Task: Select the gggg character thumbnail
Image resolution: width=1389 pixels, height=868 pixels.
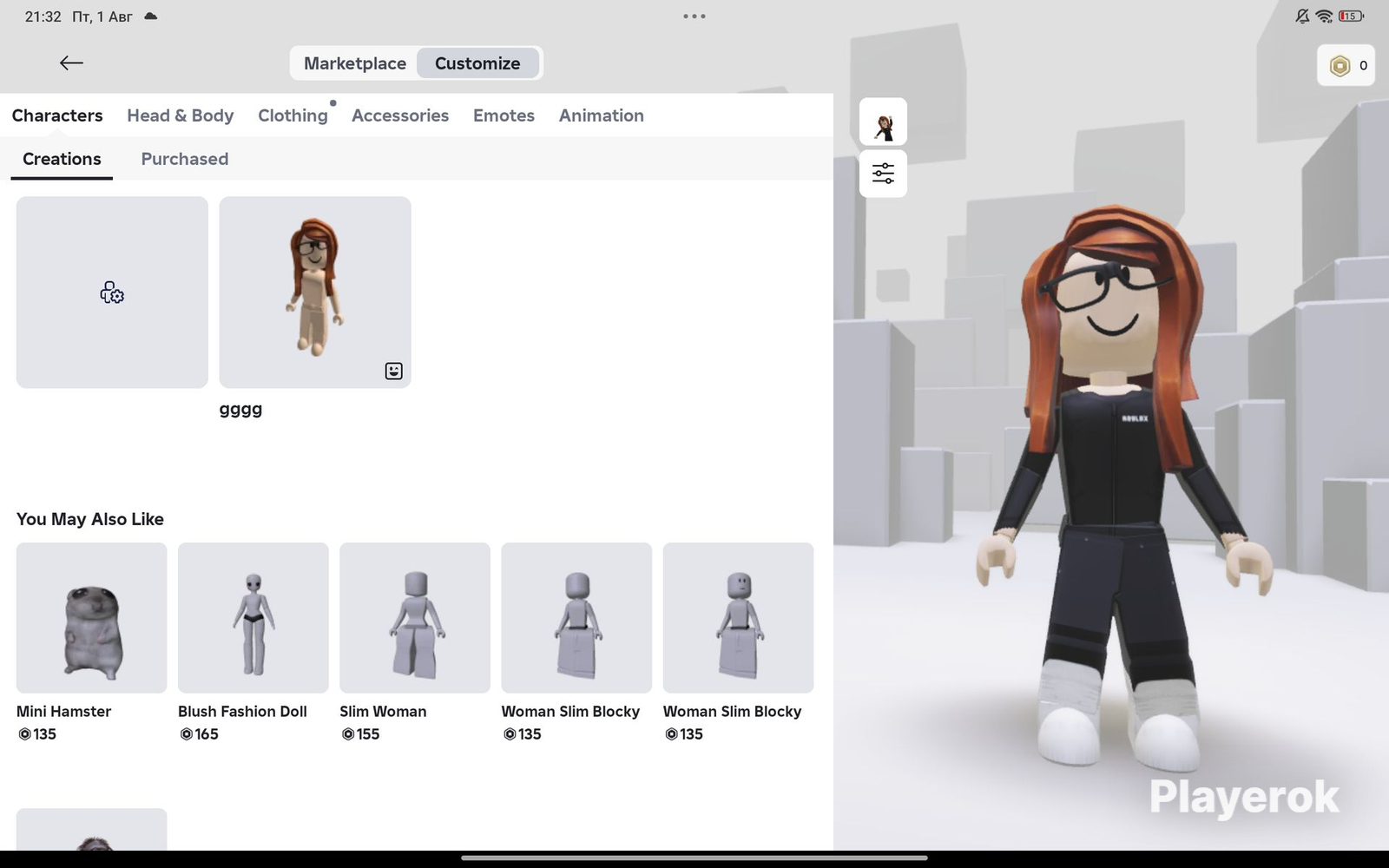Action: 315,293
